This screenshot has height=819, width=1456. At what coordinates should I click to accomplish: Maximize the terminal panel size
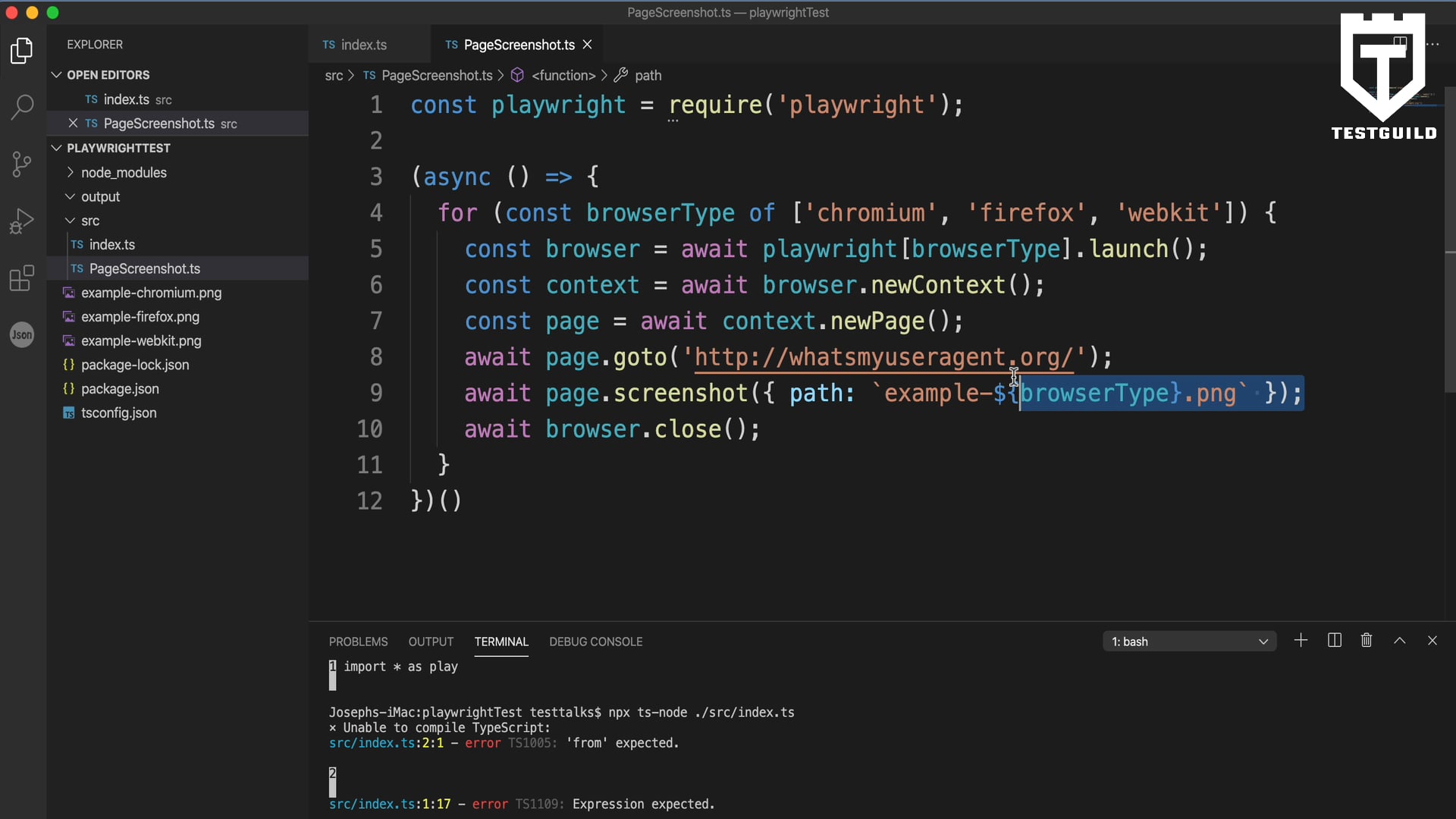coord(1400,641)
